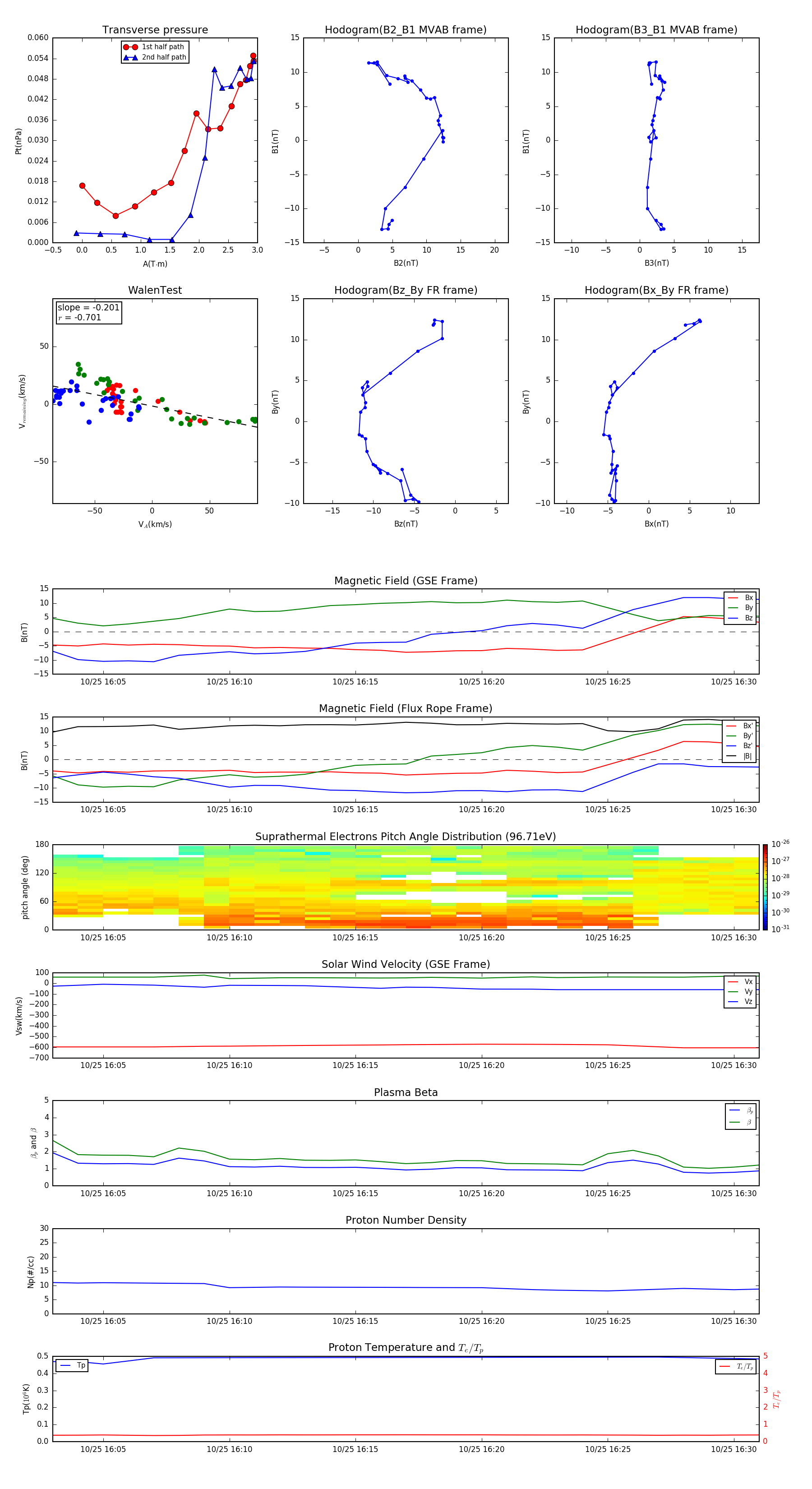
Task: Click the dashed fit line in WalenTest plot
Action: pos(155,407)
